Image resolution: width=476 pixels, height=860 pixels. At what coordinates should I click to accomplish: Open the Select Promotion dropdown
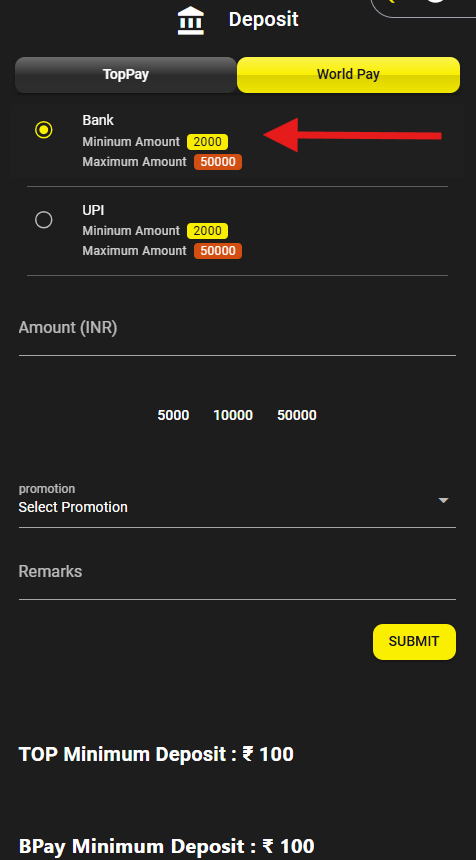click(237, 500)
